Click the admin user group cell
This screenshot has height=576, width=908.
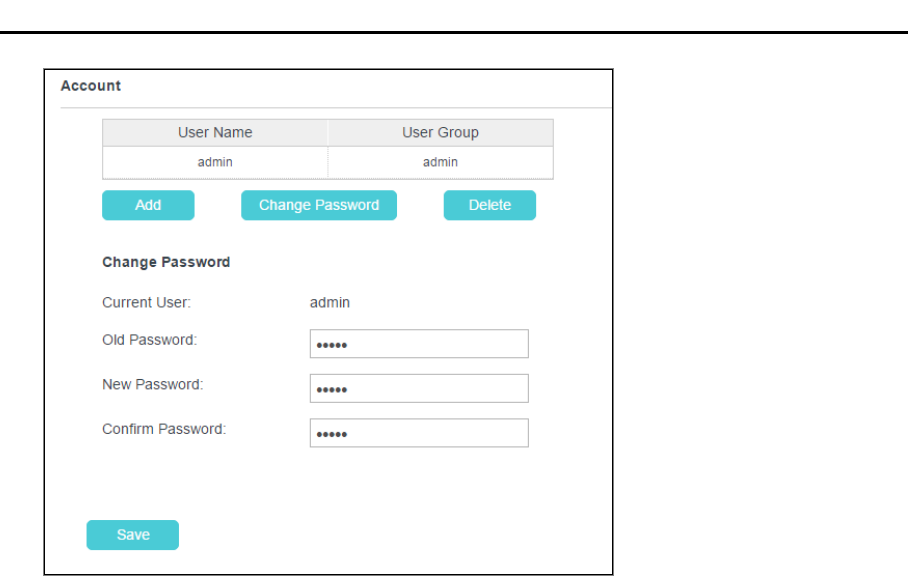(x=440, y=162)
